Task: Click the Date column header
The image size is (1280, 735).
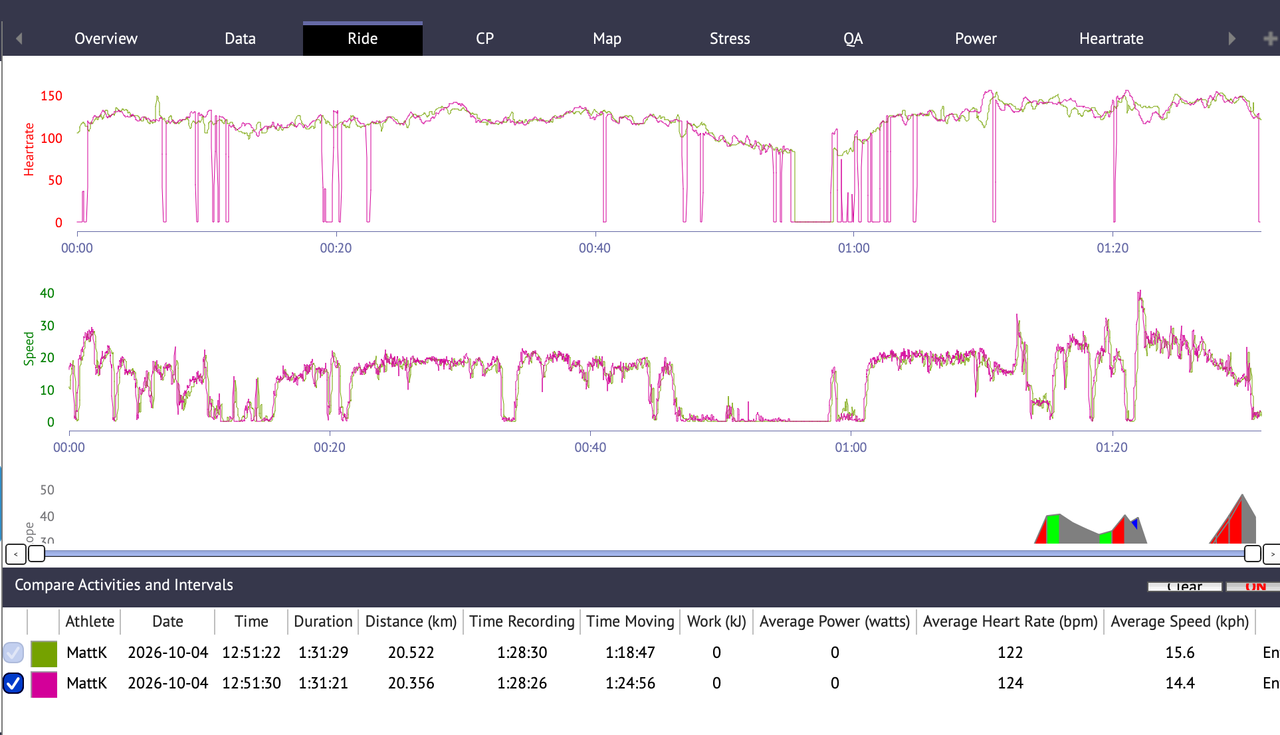Action: pyautogui.click(x=168, y=621)
